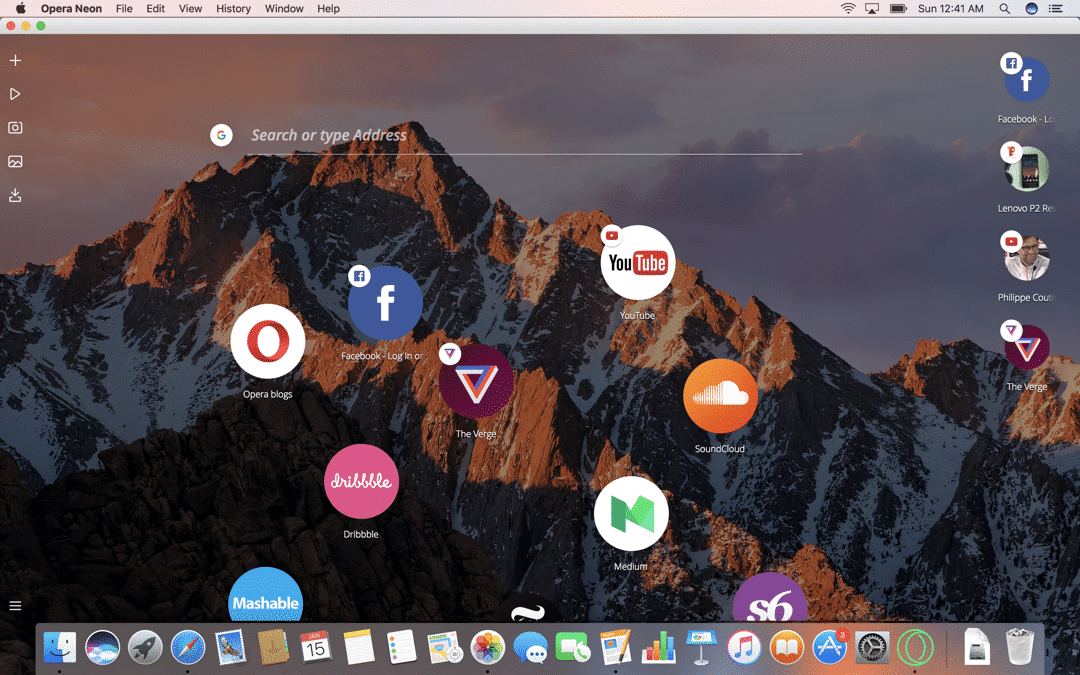
Task: Click the Siri icon in the menu bar
Action: click(x=1031, y=9)
